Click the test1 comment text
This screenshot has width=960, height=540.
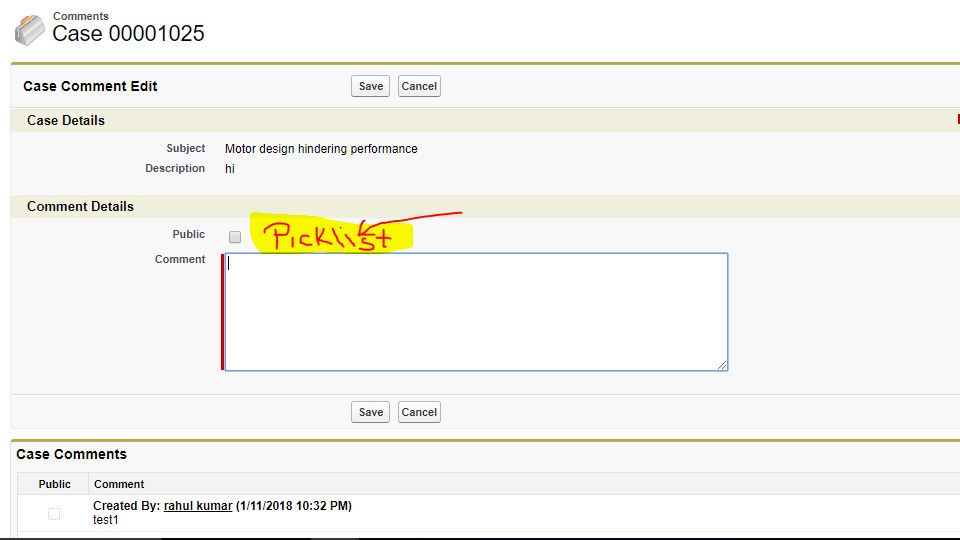click(106, 520)
